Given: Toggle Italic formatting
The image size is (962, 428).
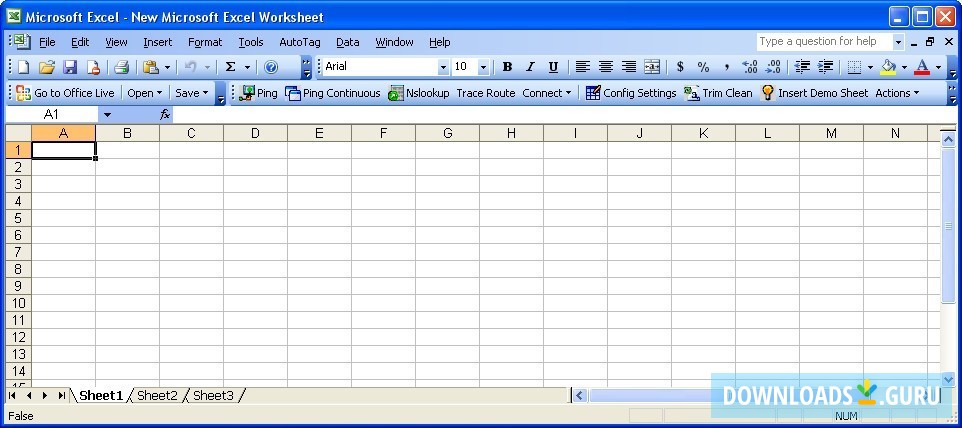Looking at the screenshot, I should [x=530, y=67].
